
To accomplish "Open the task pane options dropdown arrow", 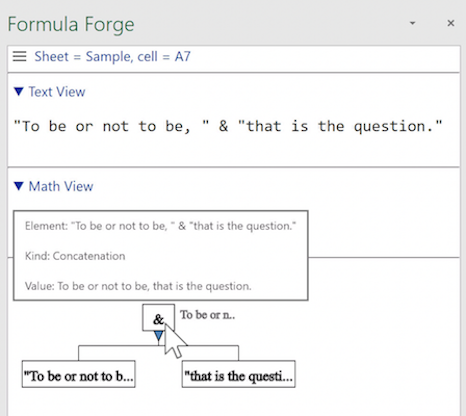I will (412, 23).
